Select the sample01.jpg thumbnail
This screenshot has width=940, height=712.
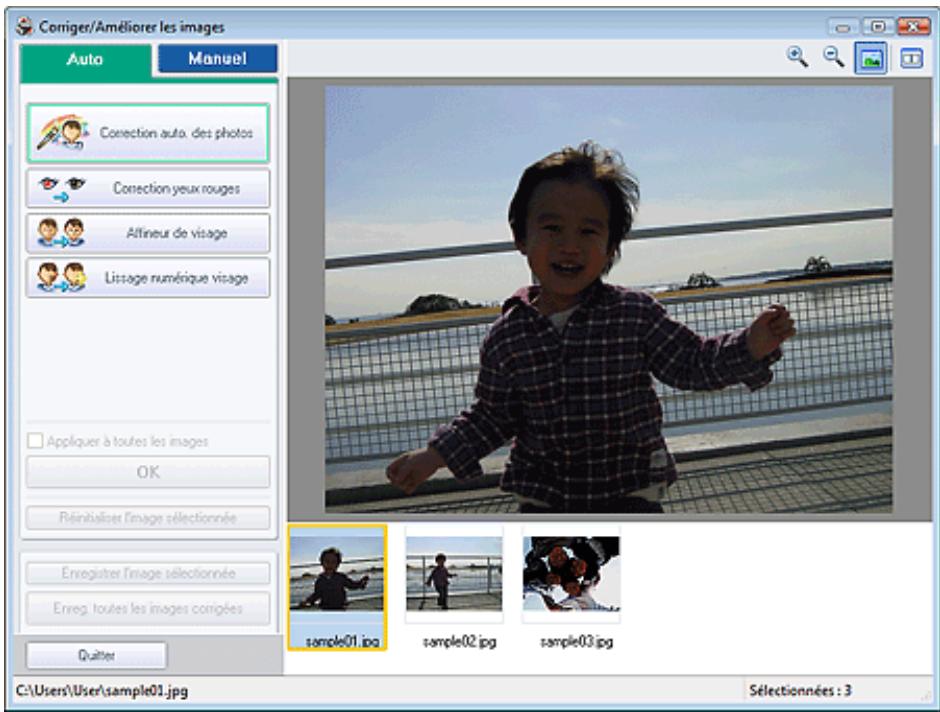(x=338, y=587)
